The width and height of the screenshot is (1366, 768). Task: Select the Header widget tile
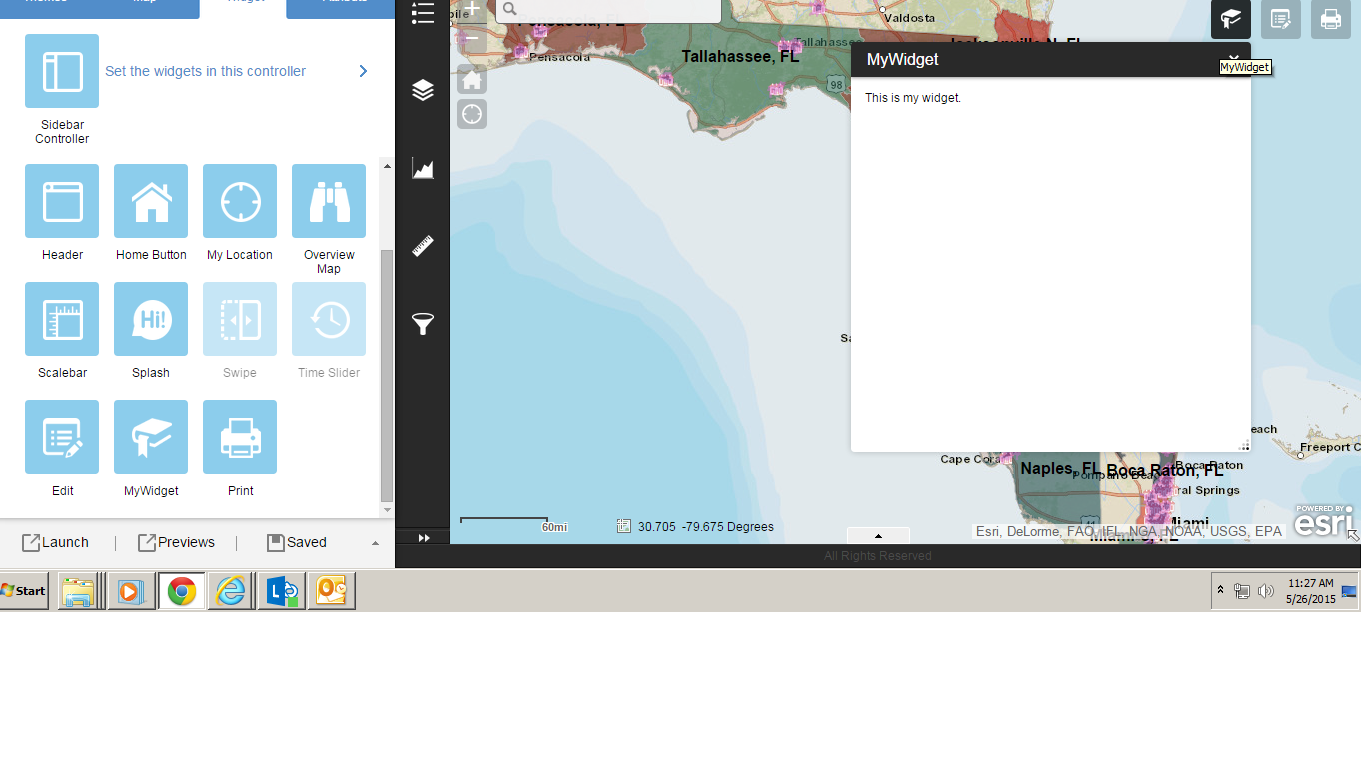pyautogui.click(x=62, y=201)
